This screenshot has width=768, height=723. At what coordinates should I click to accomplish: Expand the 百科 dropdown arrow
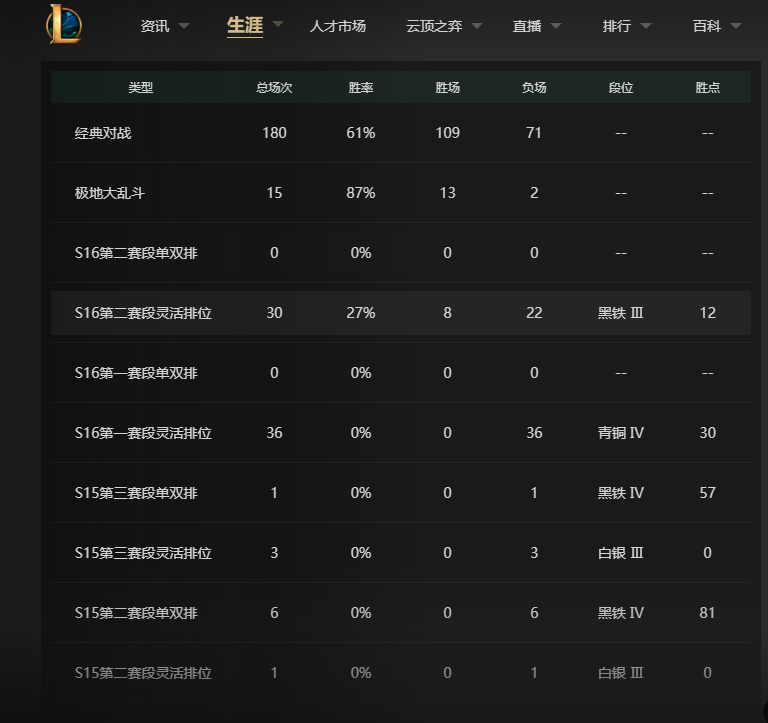(x=736, y=26)
